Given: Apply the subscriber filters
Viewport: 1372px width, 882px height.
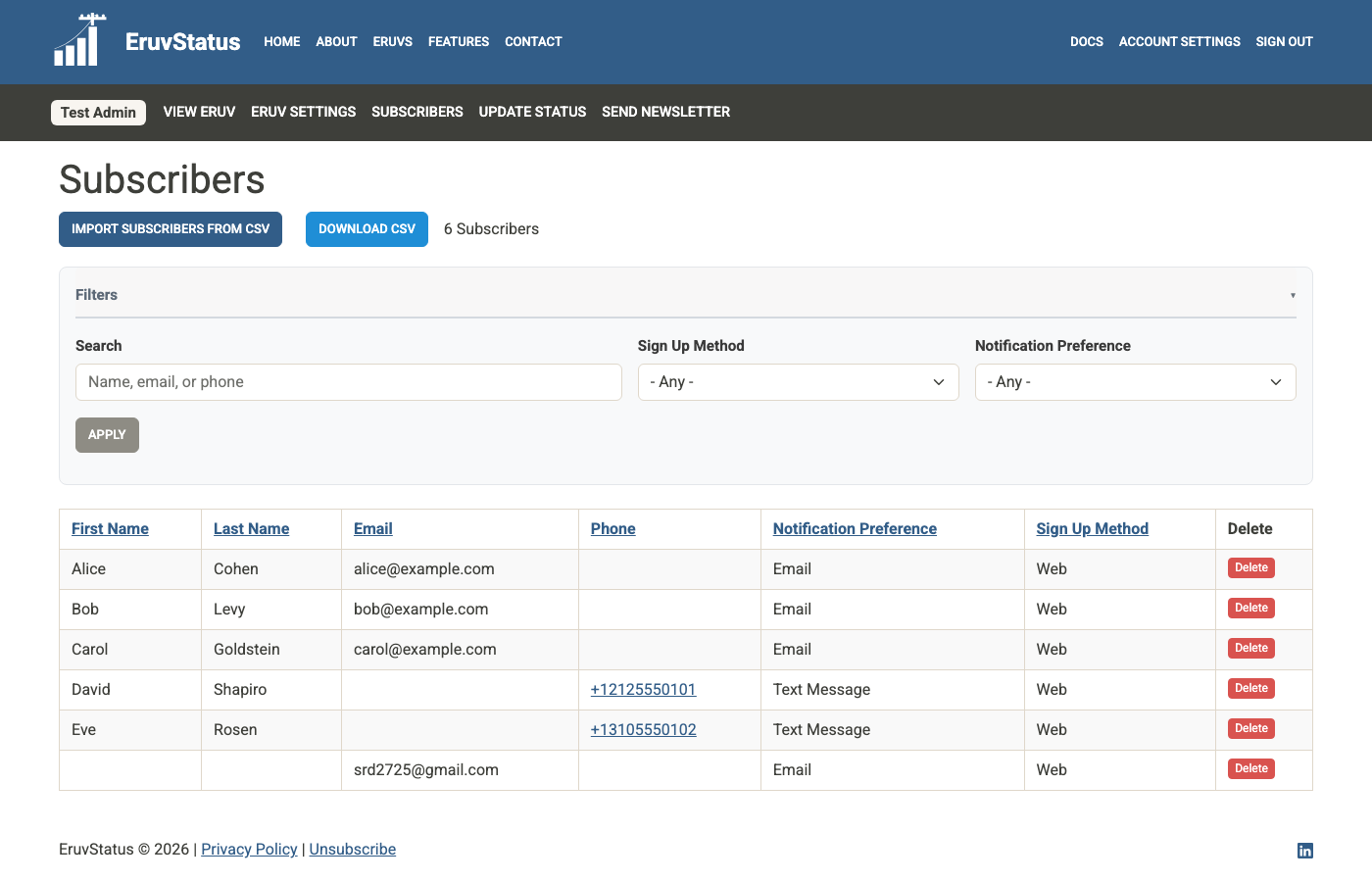Looking at the screenshot, I should pyautogui.click(x=107, y=435).
